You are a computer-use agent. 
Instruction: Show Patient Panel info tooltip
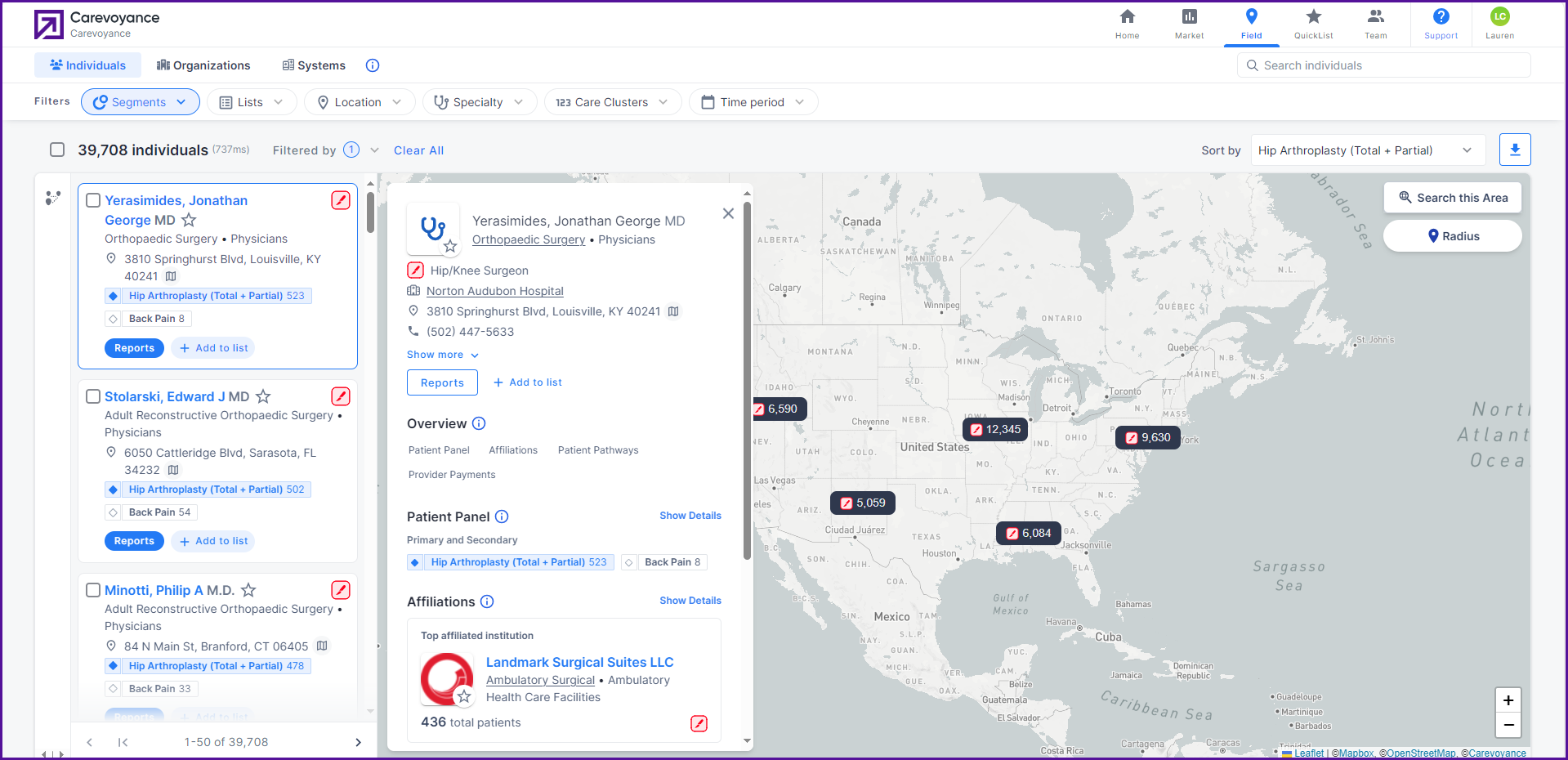click(503, 516)
